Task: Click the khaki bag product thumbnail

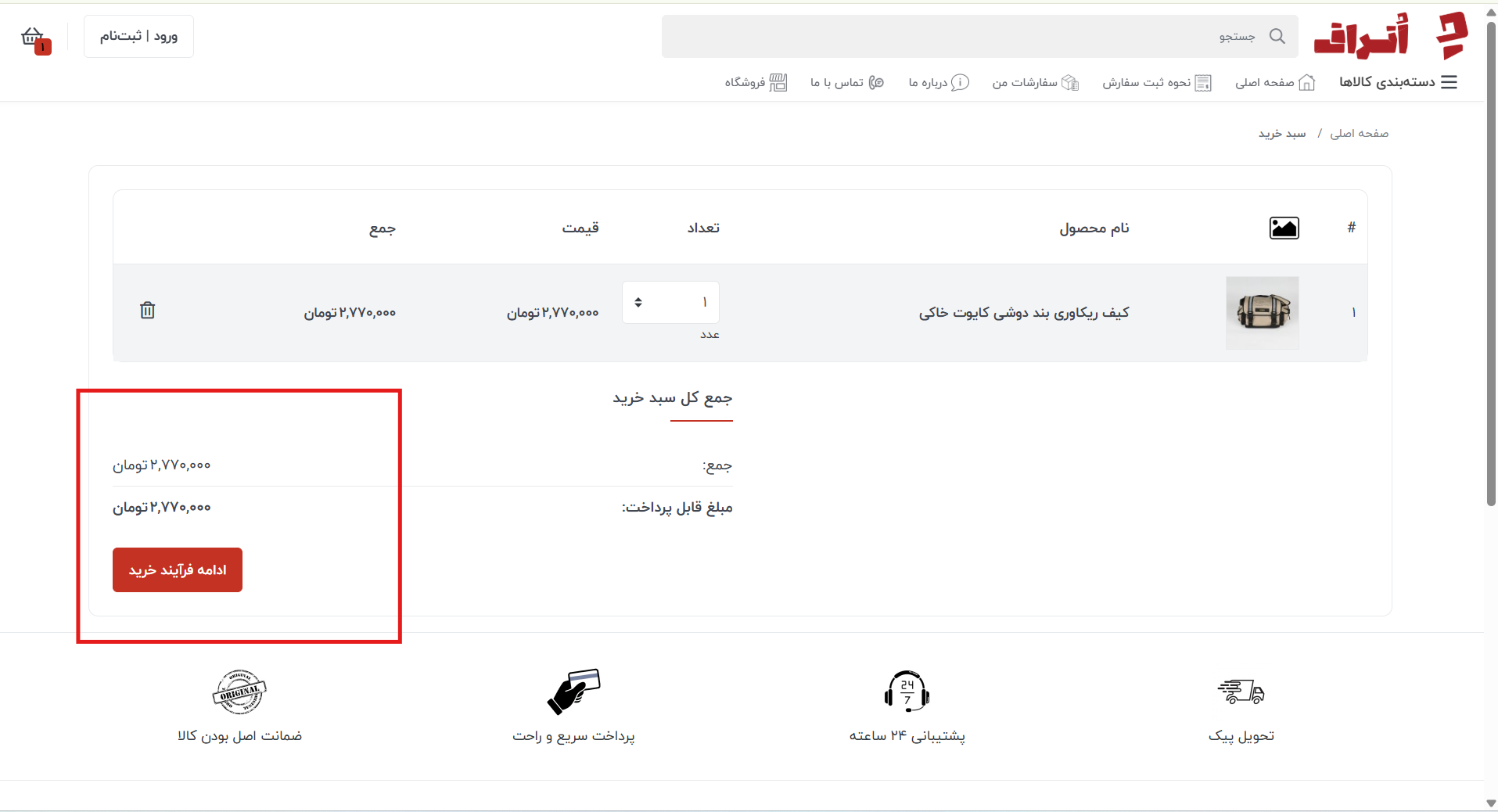Action: coord(1263,313)
